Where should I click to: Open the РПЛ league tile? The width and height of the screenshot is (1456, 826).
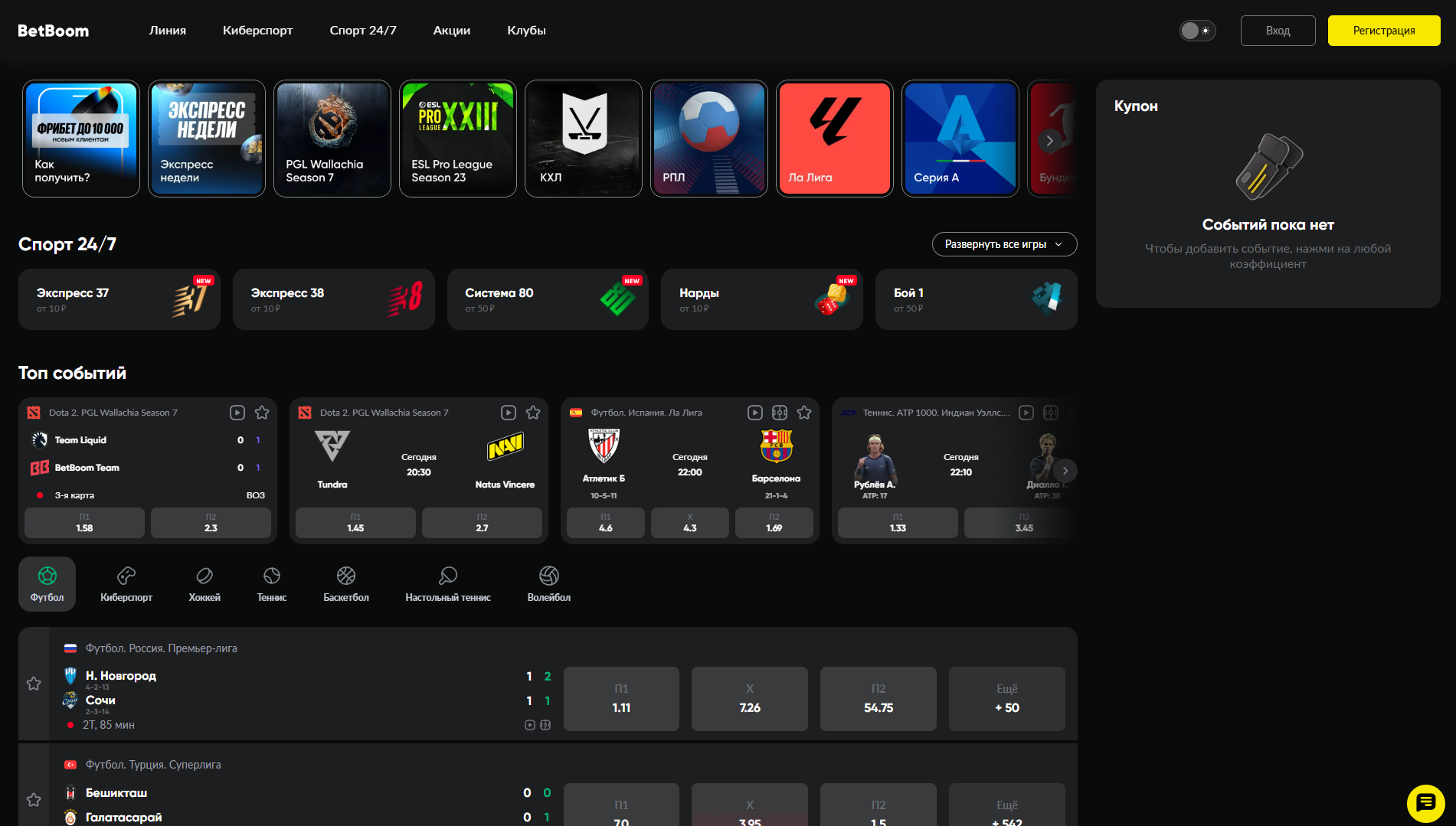tap(709, 139)
